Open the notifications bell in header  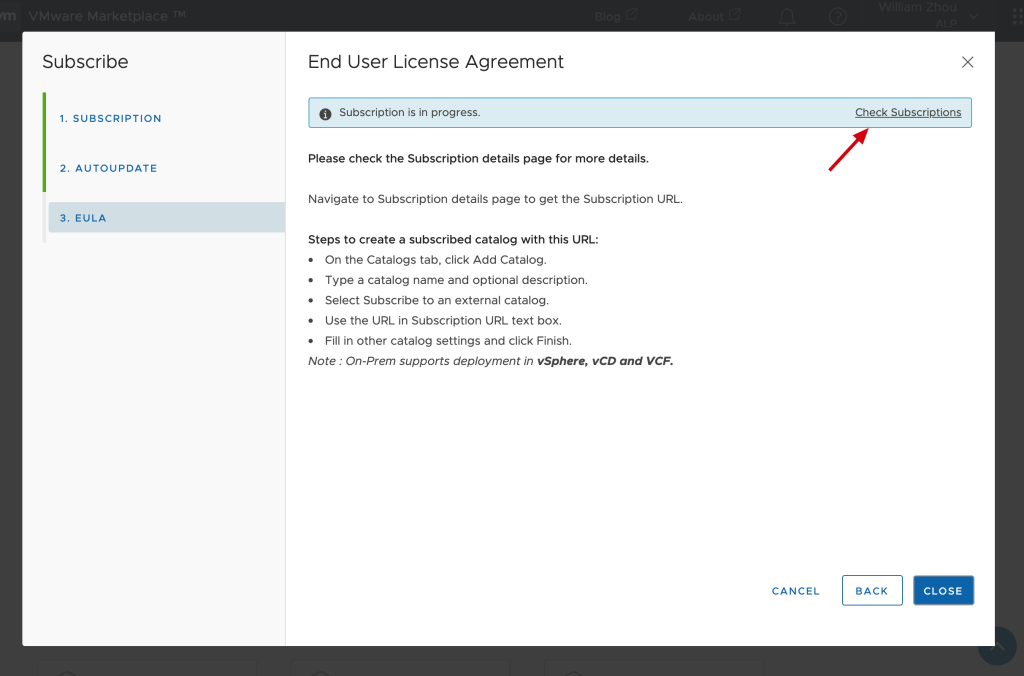pos(787,16)
